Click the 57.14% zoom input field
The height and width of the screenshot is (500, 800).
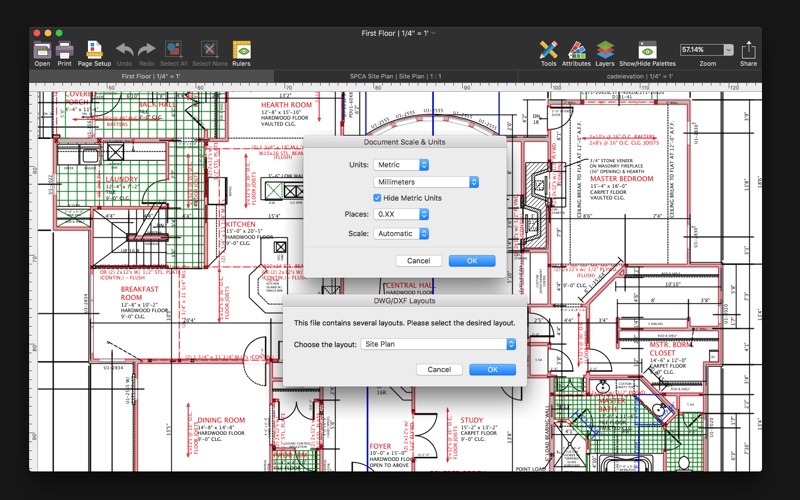click(x=702, y=49)
